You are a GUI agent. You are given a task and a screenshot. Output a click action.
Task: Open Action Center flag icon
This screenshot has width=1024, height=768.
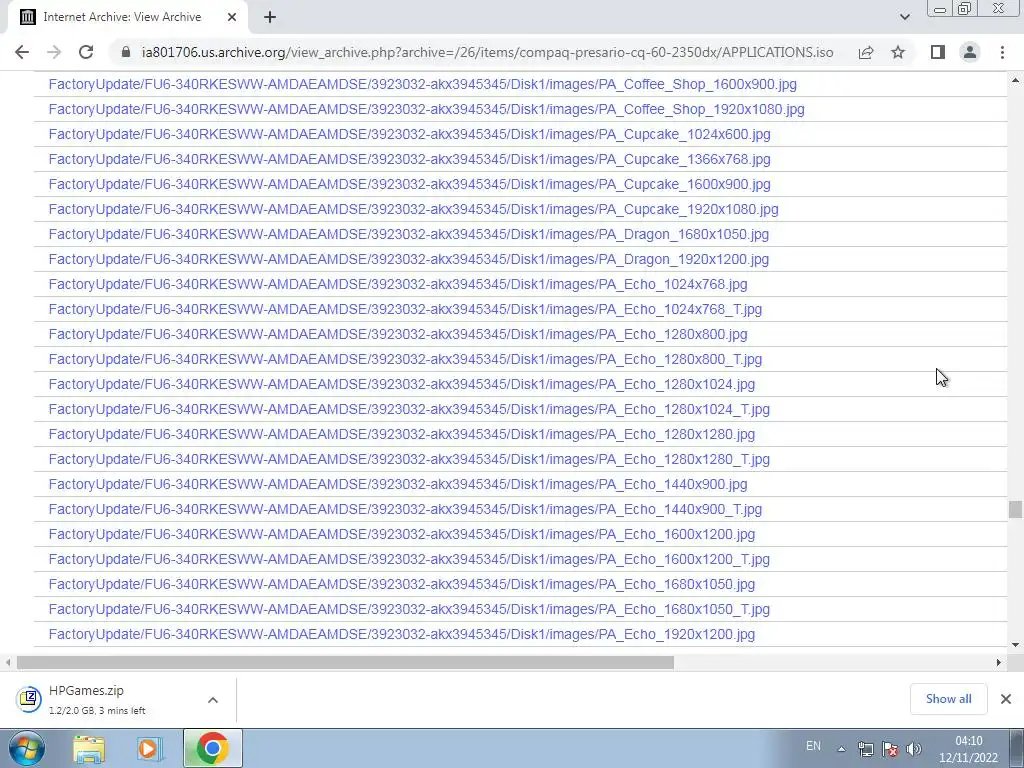point(889,749)
